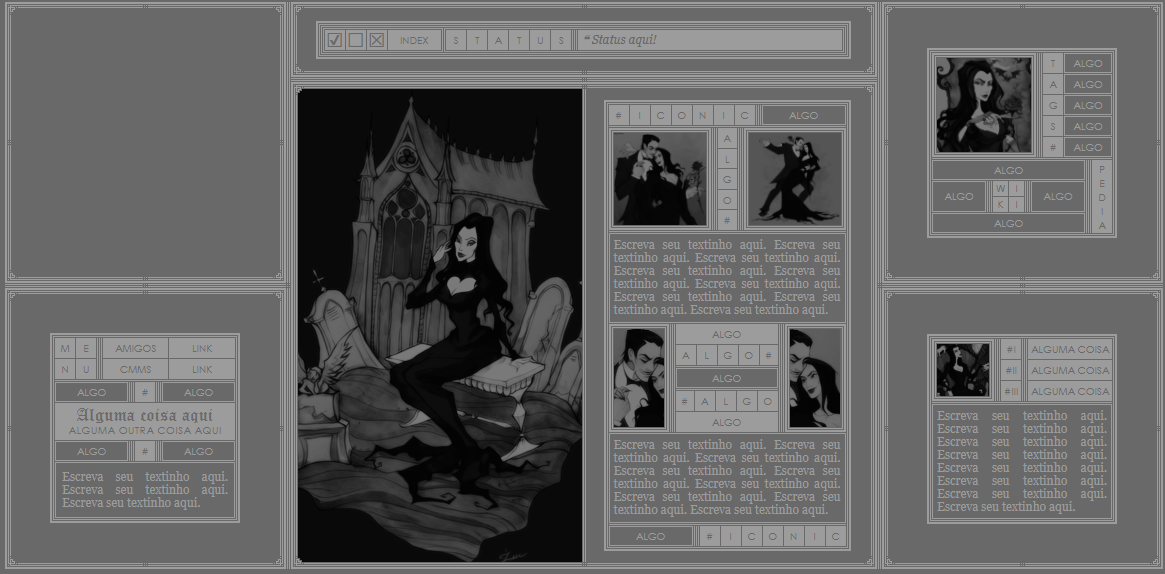
Task: Open the AMIGOS menu entry
Action: pyautogui.click(x=135, y=348)
